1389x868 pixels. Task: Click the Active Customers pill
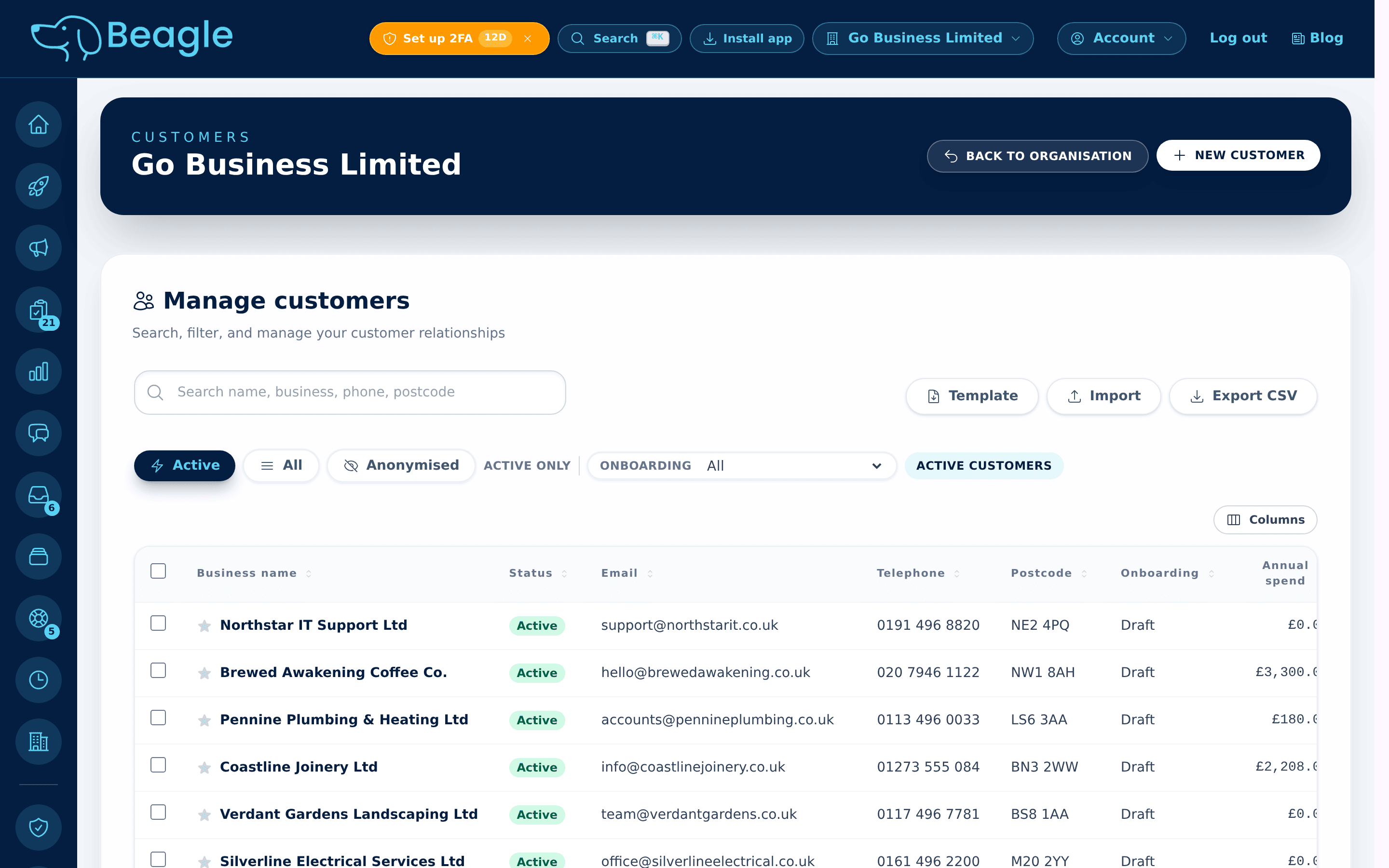click(x=984, y=465)
